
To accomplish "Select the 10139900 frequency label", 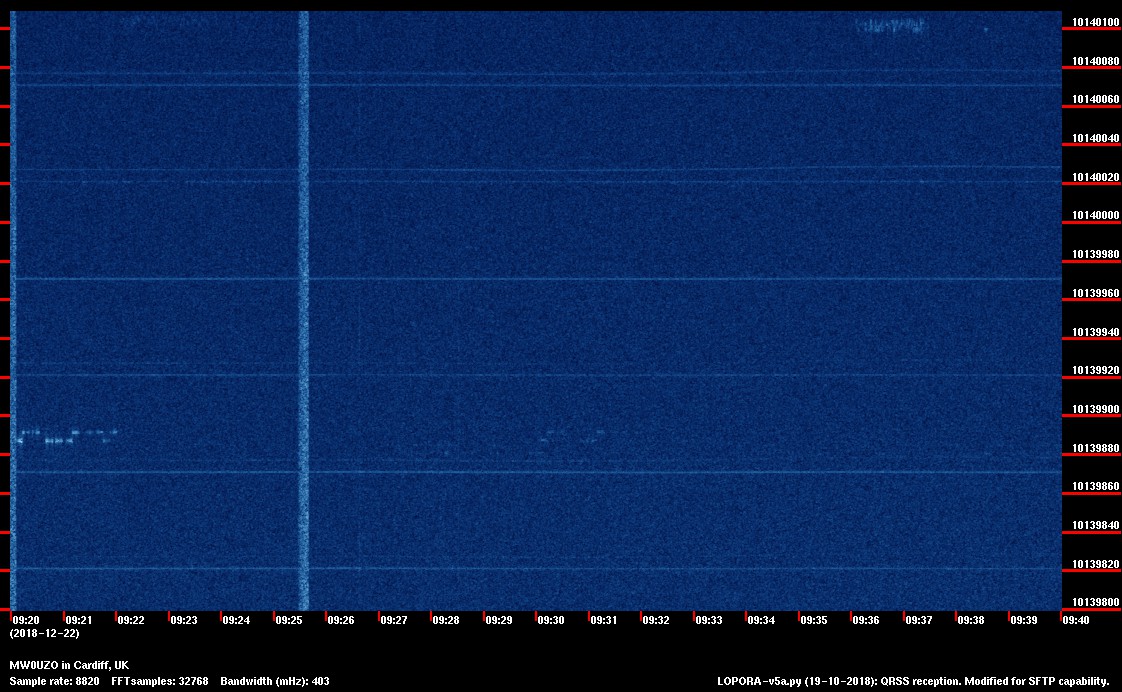I will (1095, 410).
